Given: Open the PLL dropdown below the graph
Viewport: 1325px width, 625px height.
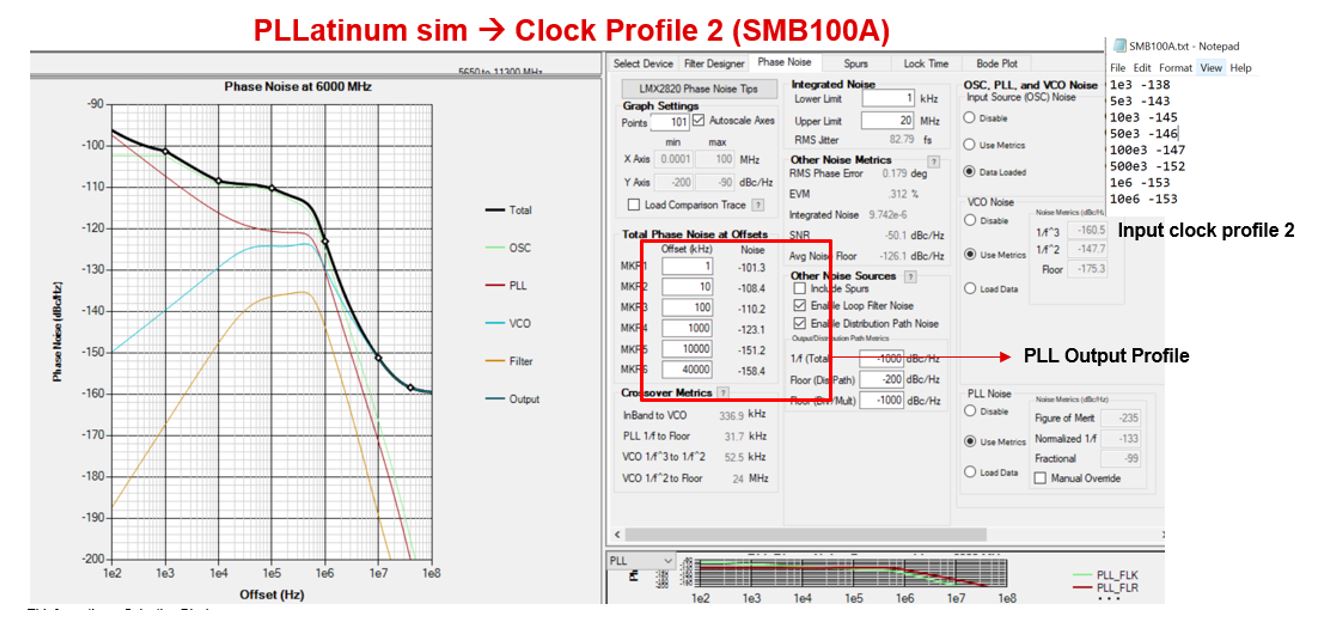Looking at the screenshot, I should [640, 561].
